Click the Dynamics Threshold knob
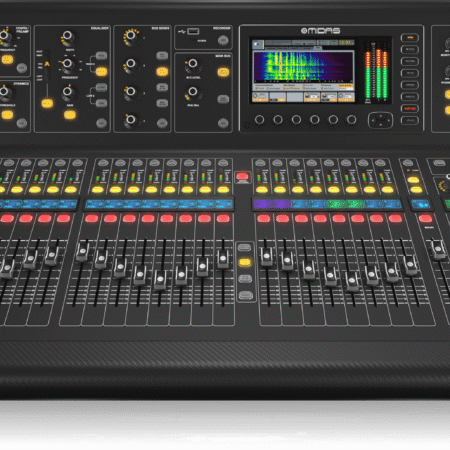Image resolution: width=450 pixels, height=450 pixels. 4,91
